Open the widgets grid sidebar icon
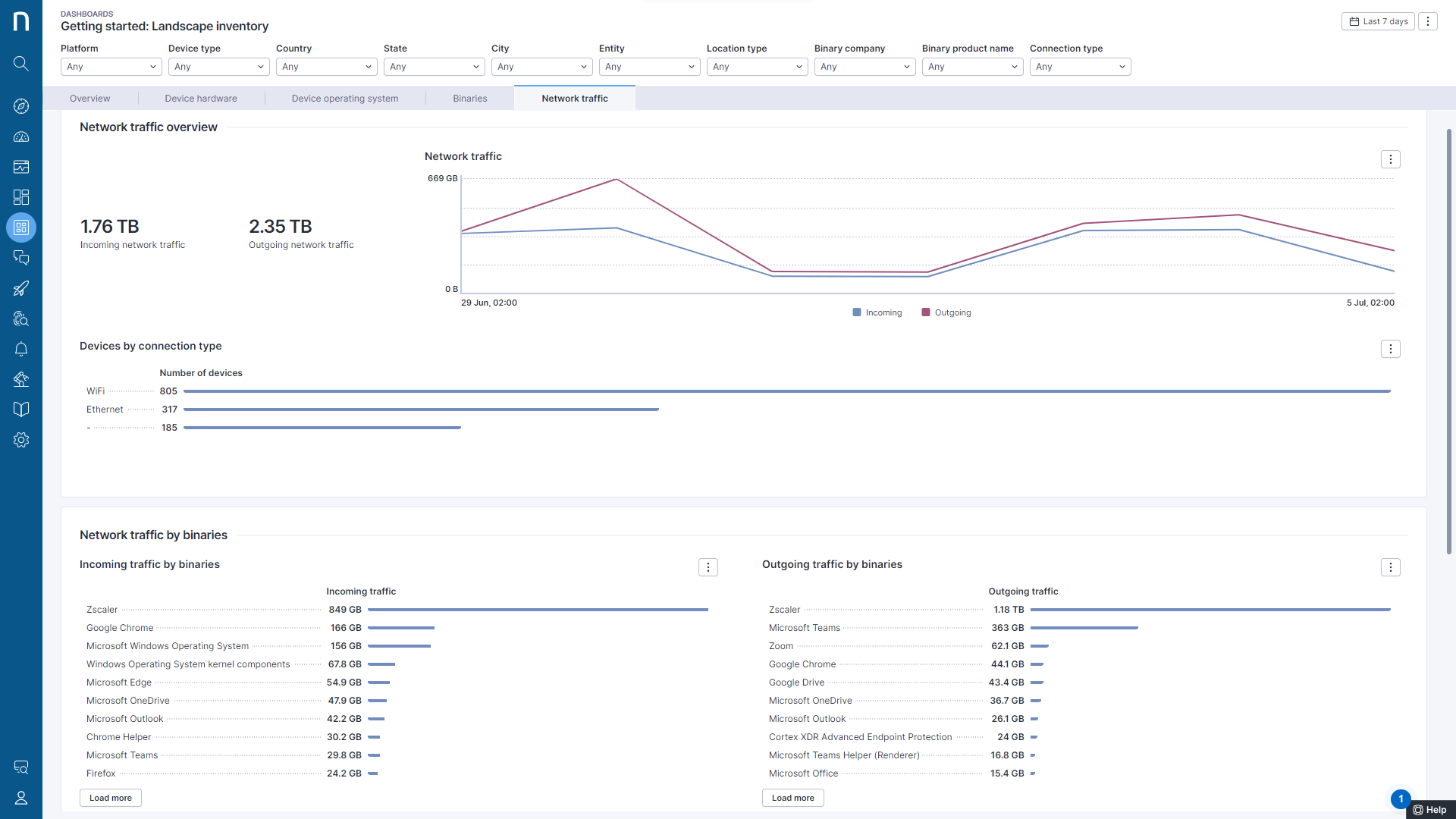Screen dimensions: 1456x819 [21, 197]
